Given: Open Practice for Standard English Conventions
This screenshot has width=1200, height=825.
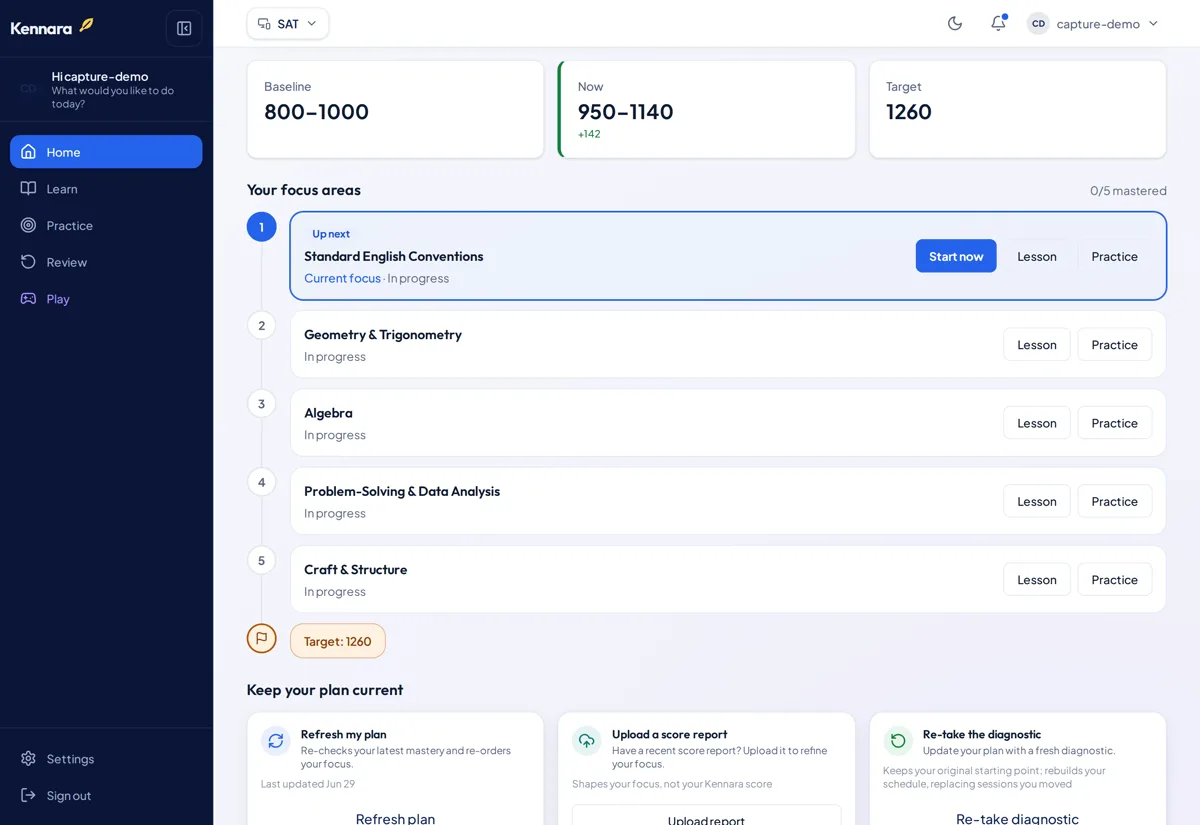Looking at the screenshot, I should coord(1115,256).
